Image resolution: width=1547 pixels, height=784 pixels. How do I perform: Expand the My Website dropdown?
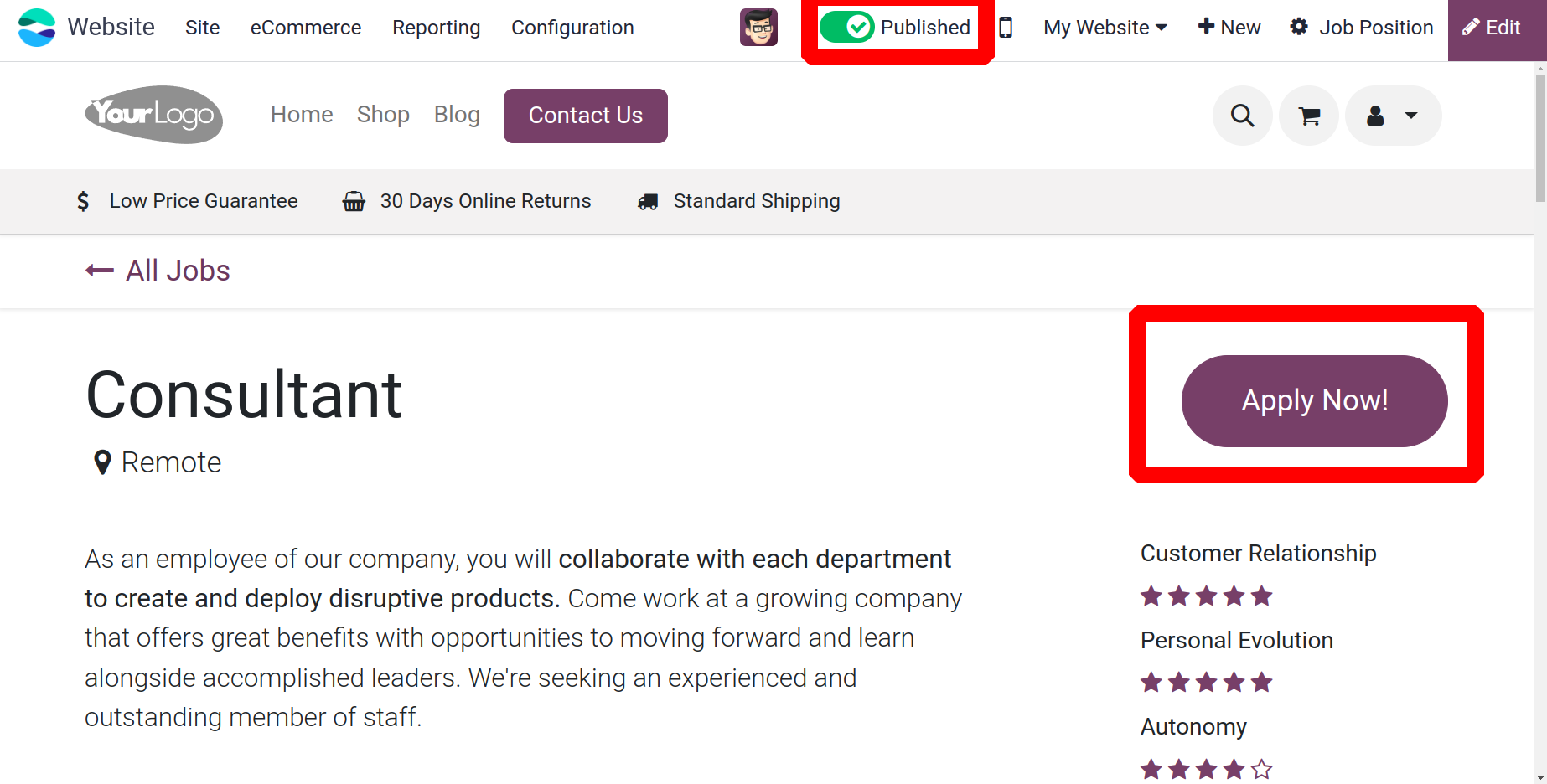click(x=1105, y=28)
